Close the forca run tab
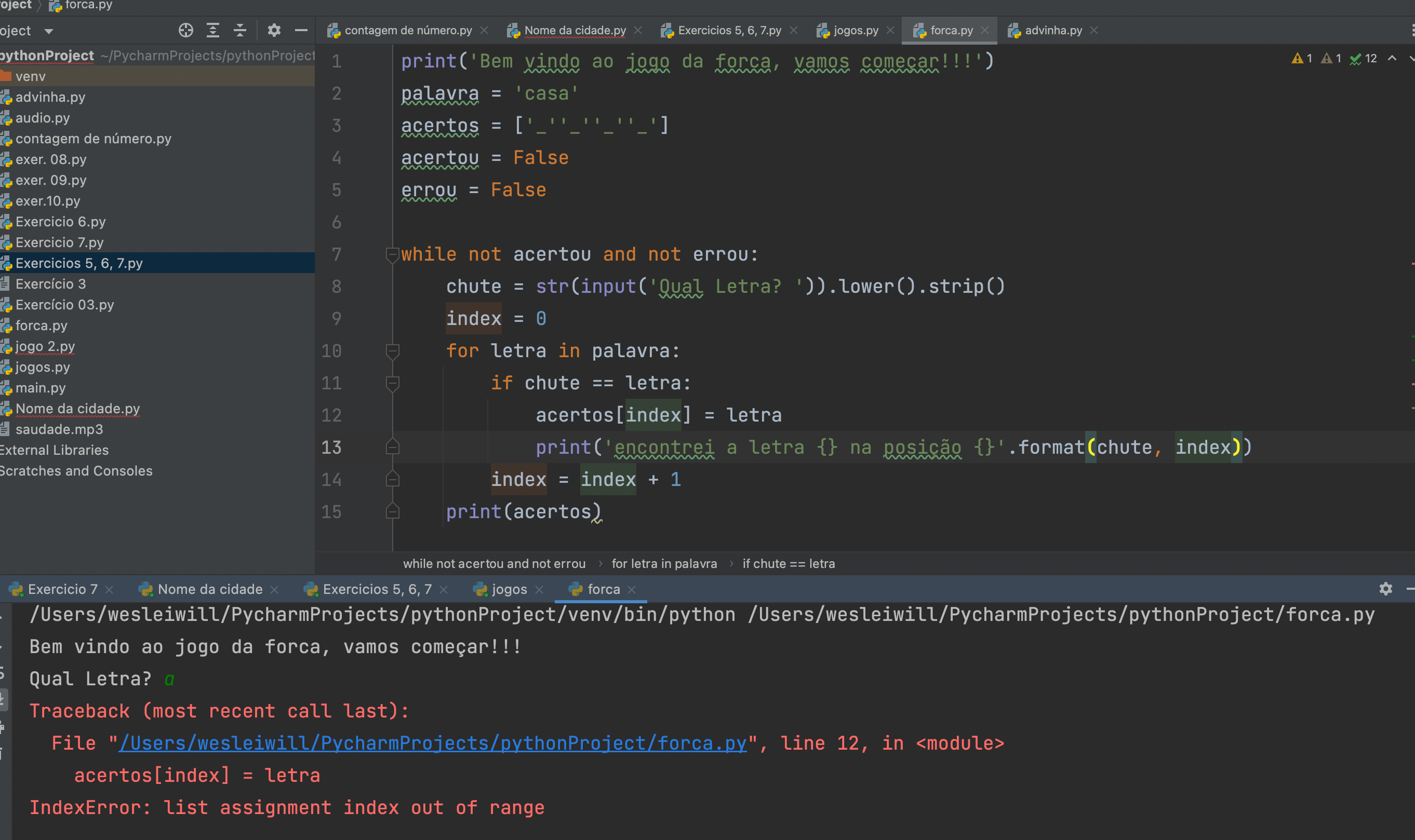Image resolution: width=1415 pixels, height=840 pixels. (x=632, y=590)
